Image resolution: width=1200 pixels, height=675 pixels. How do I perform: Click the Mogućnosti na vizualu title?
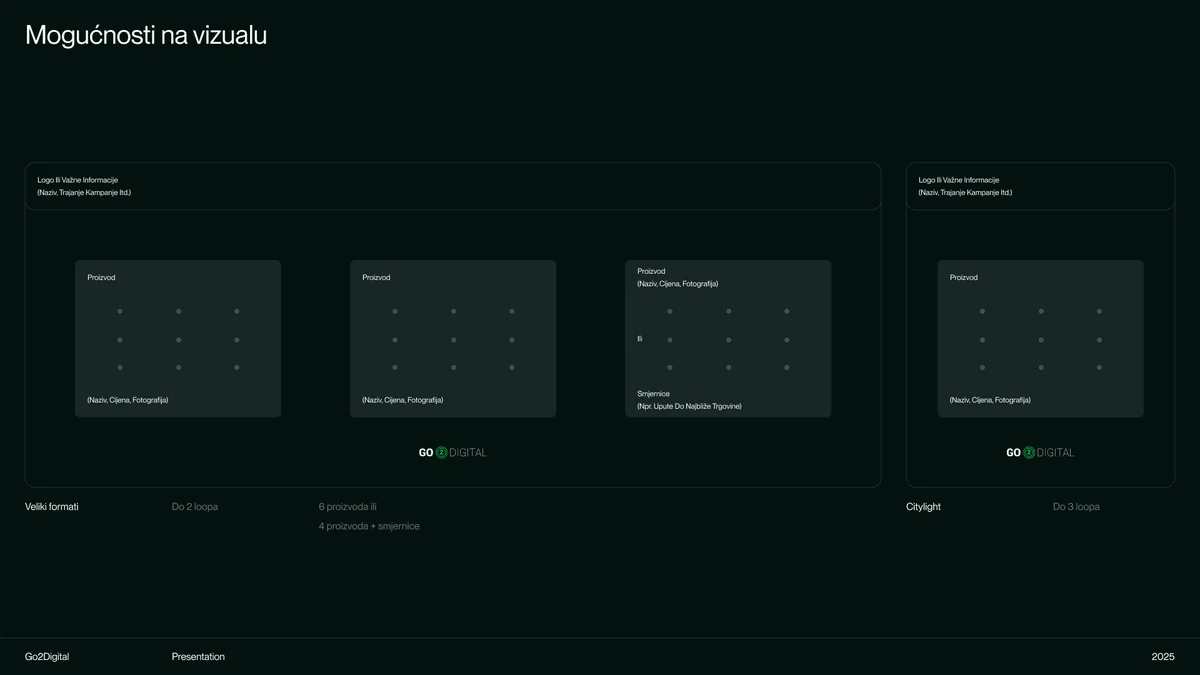146,36
